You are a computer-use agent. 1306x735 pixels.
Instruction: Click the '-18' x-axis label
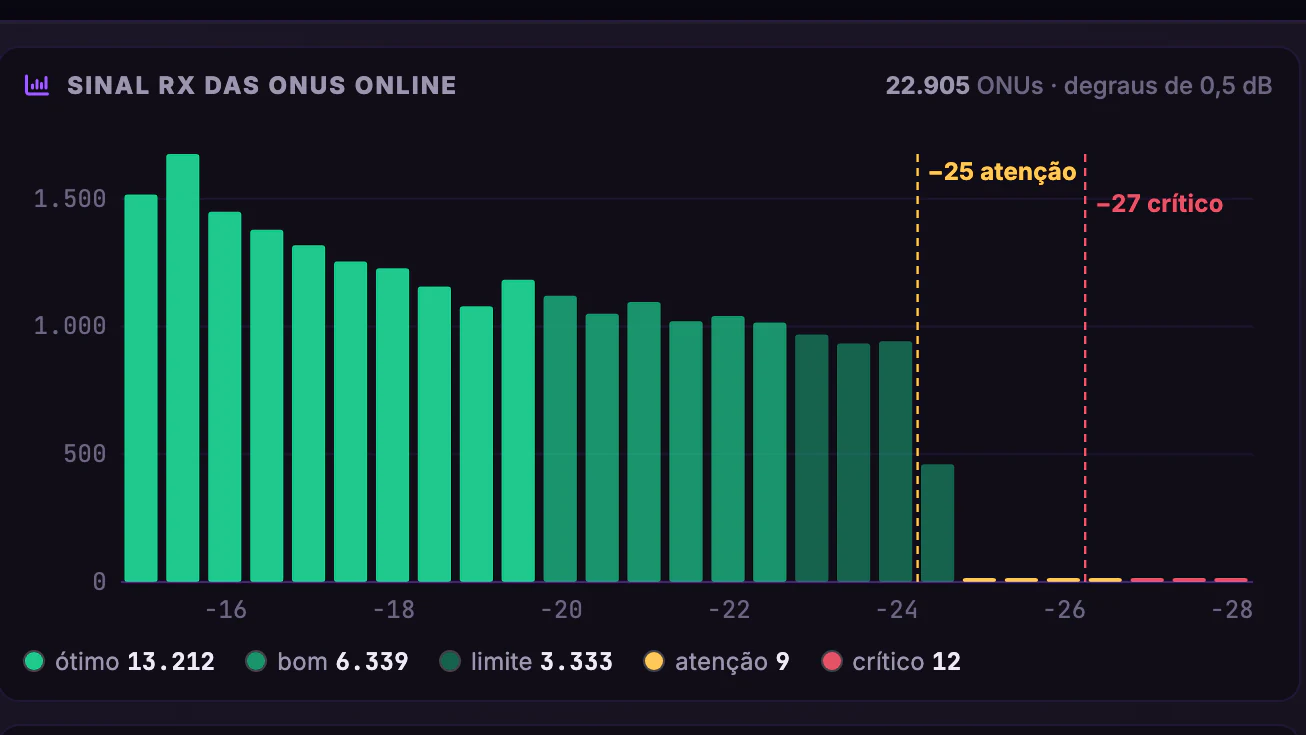pyautogui.click(x=393, y=610)
